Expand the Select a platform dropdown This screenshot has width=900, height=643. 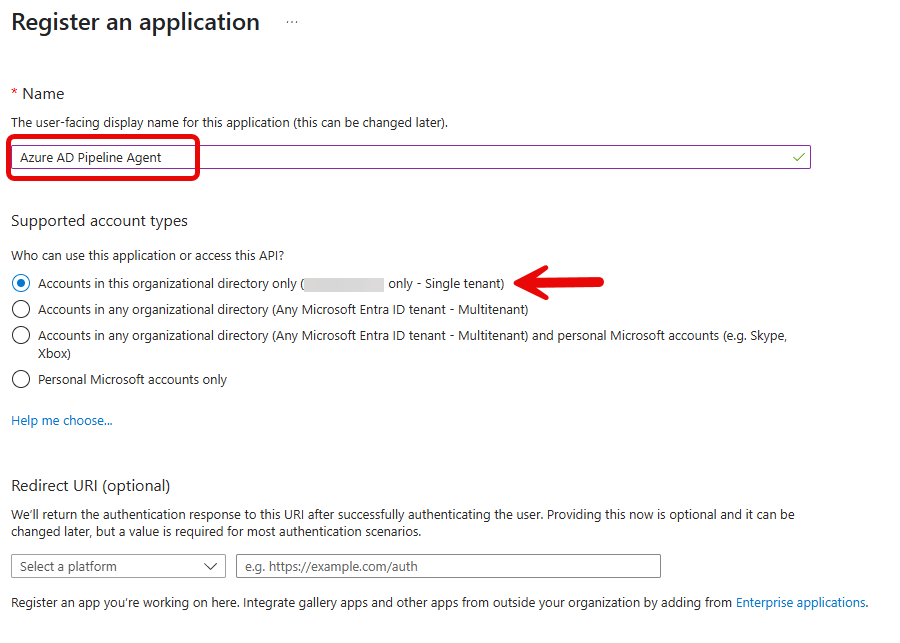pyautogui.click(x=118, y=567)
